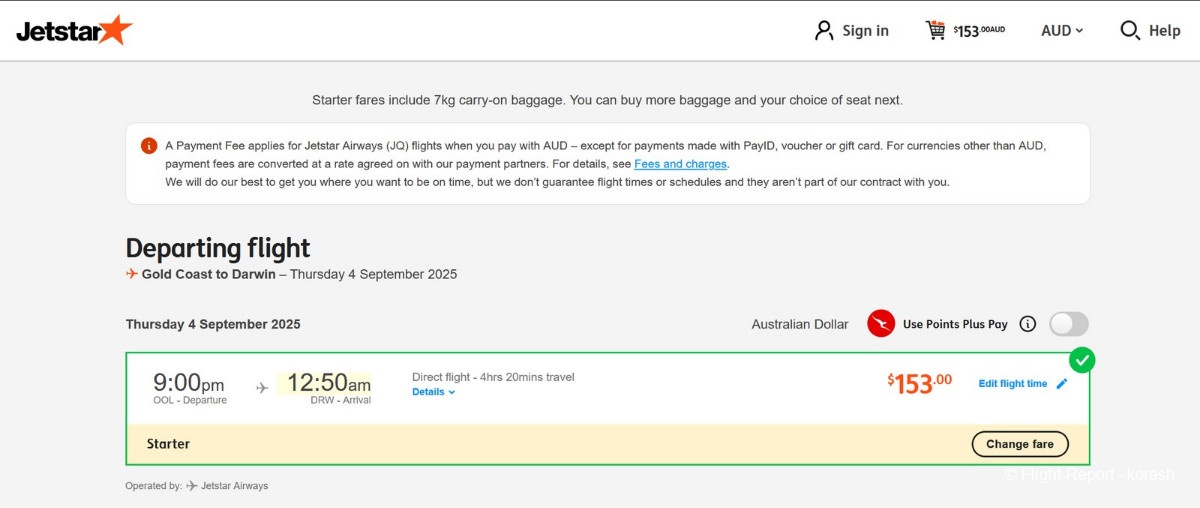This screenshot has width=1200, height=508.
Task: Click the $153.00 flight price
Action: click(919, 383)
